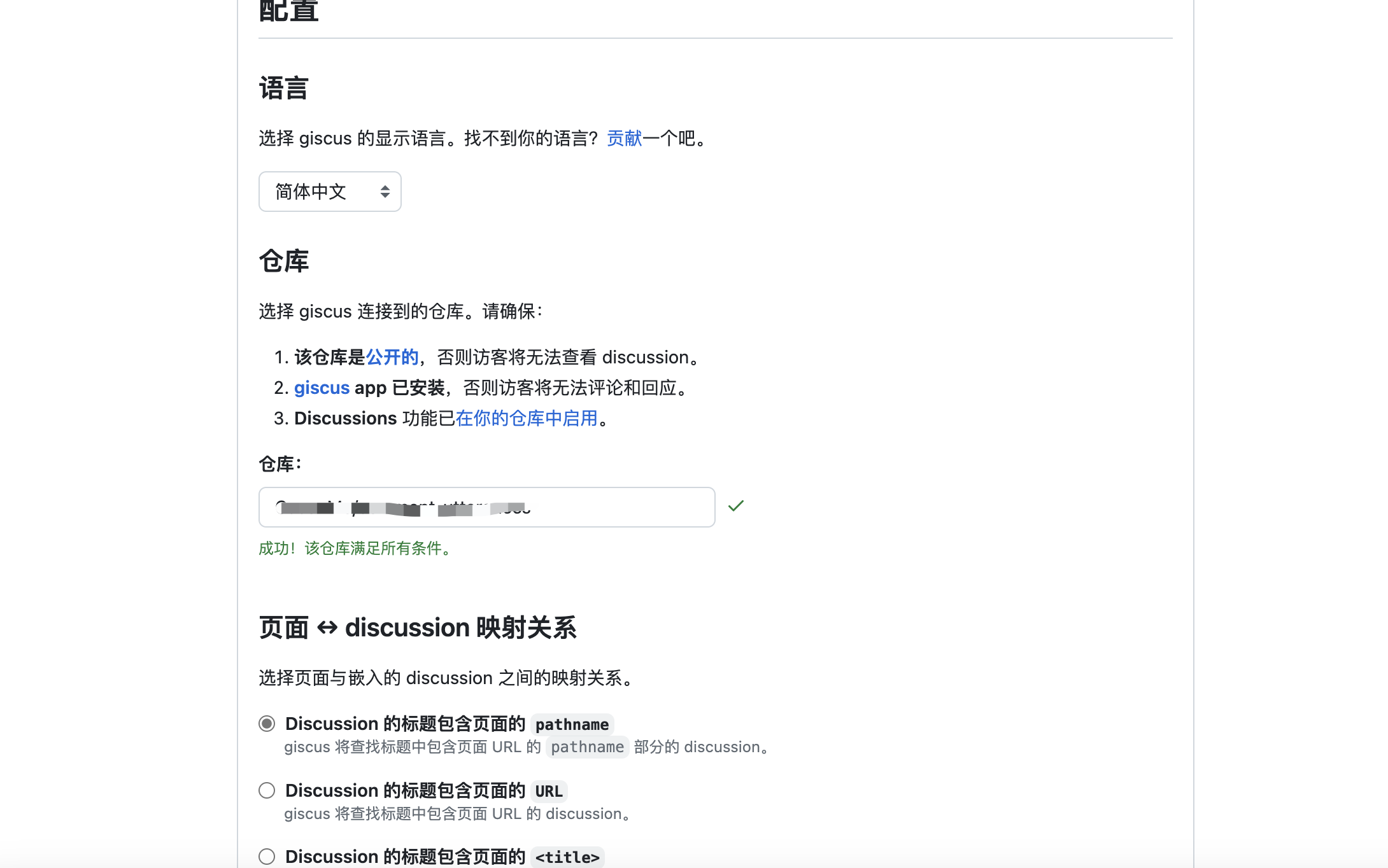Open the 公开的 public repository link
Image resolution: width=1388 pixels, height=868 pixels.
click(392, 357)
